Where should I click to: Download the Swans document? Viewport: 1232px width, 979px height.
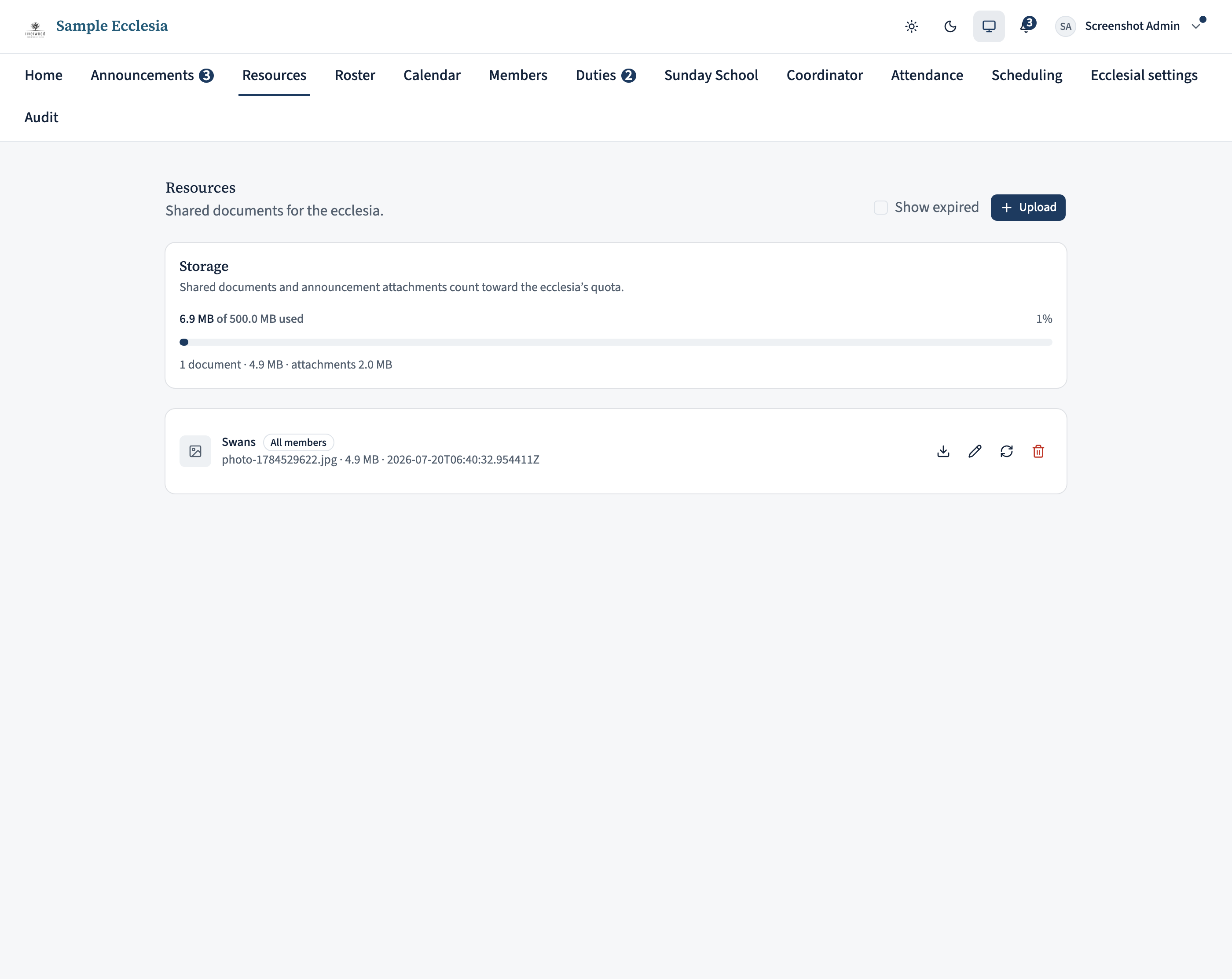(x=943, y=451)
